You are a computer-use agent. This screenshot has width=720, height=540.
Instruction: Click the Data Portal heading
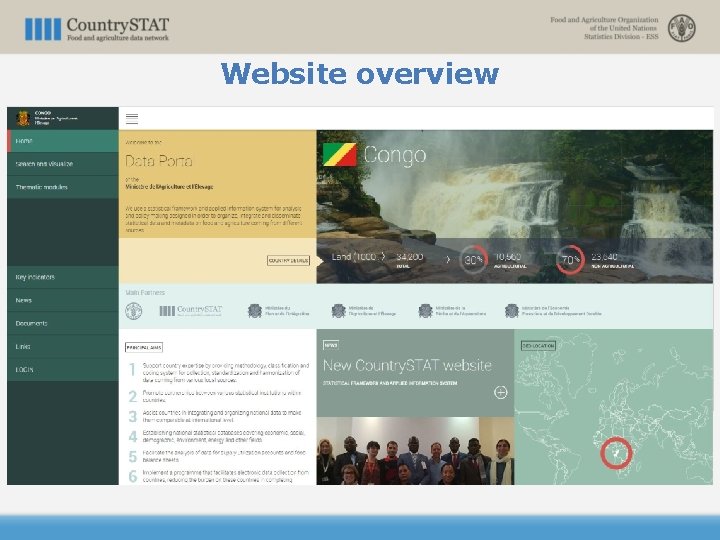pyautogui.click(x=159, y=161)
